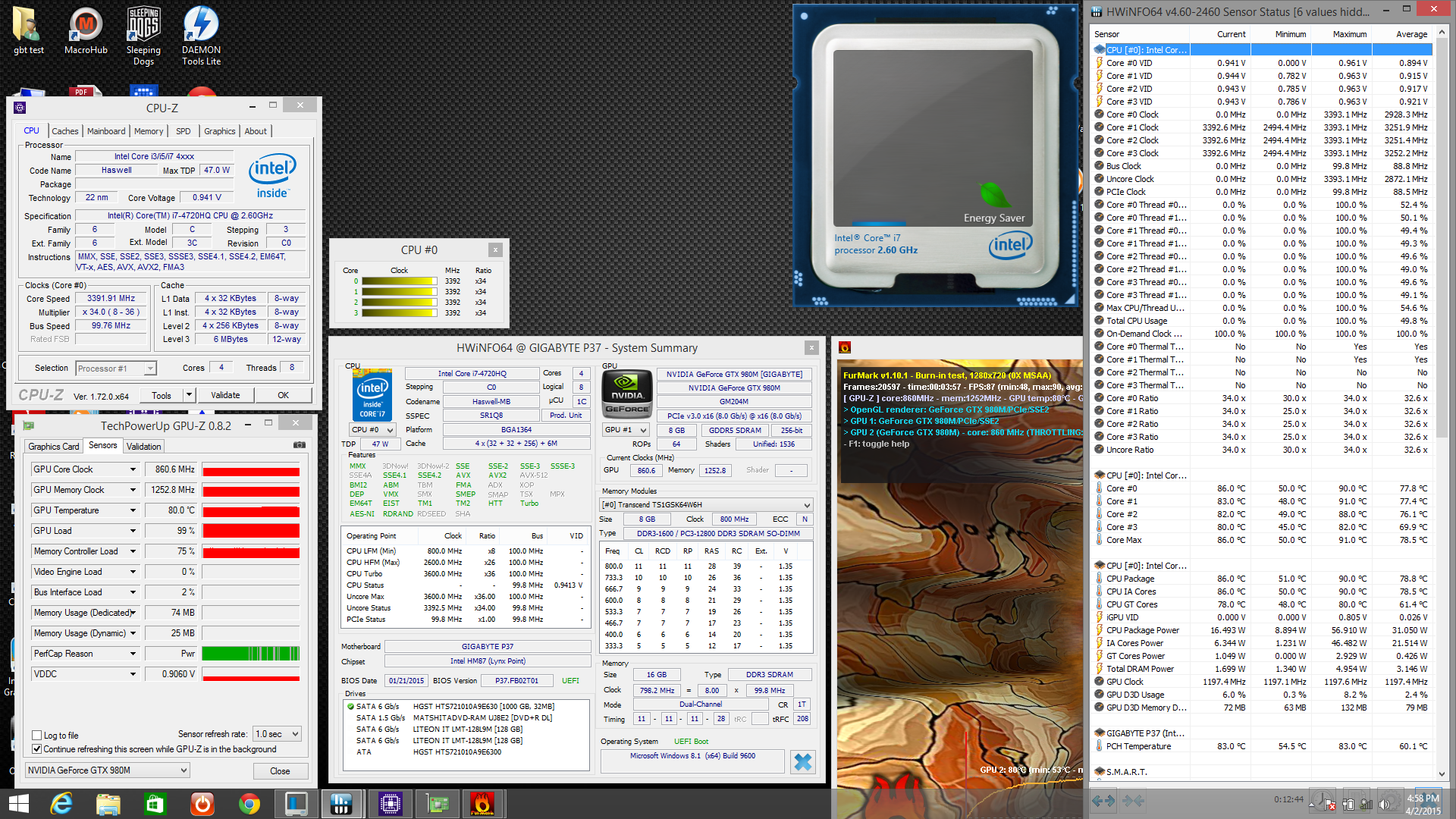Screen dimensions: 1456x819
Task: Launch Google Chrome from the taskbar
Action: point(249,803)
